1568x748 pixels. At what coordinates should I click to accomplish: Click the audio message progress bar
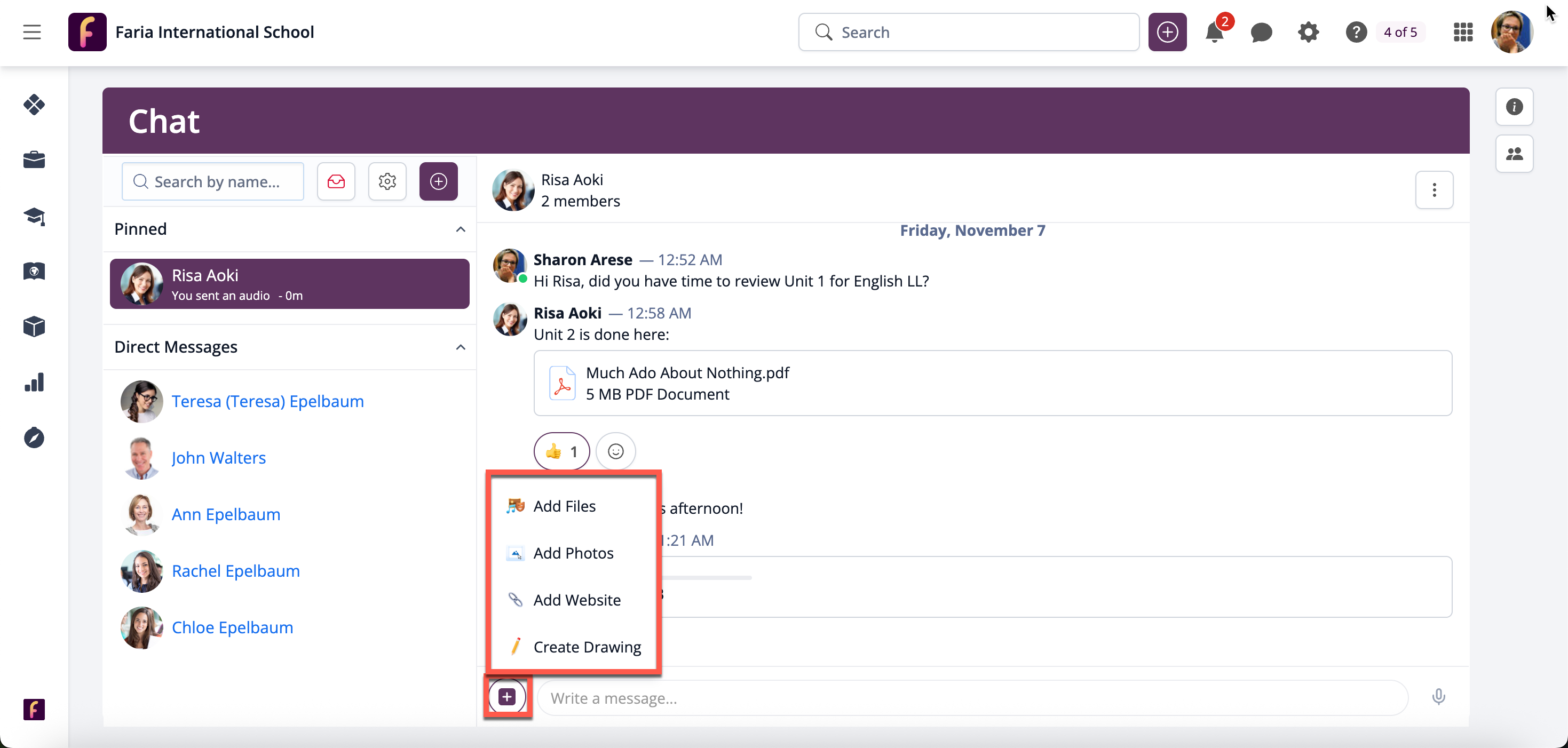(706, 578)
